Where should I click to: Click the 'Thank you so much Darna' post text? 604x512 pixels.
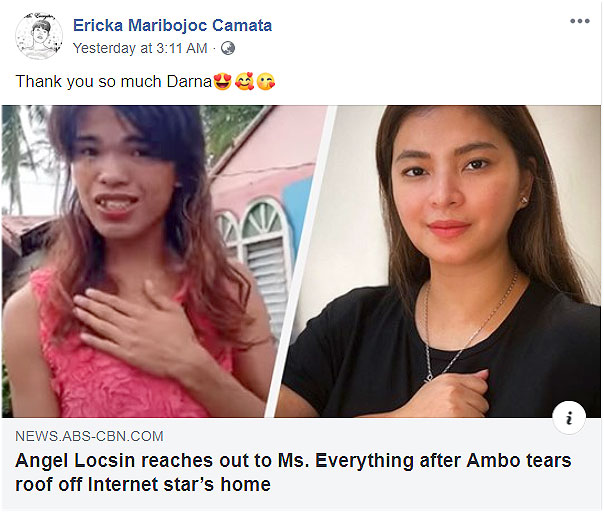click(x=114, y=82)
